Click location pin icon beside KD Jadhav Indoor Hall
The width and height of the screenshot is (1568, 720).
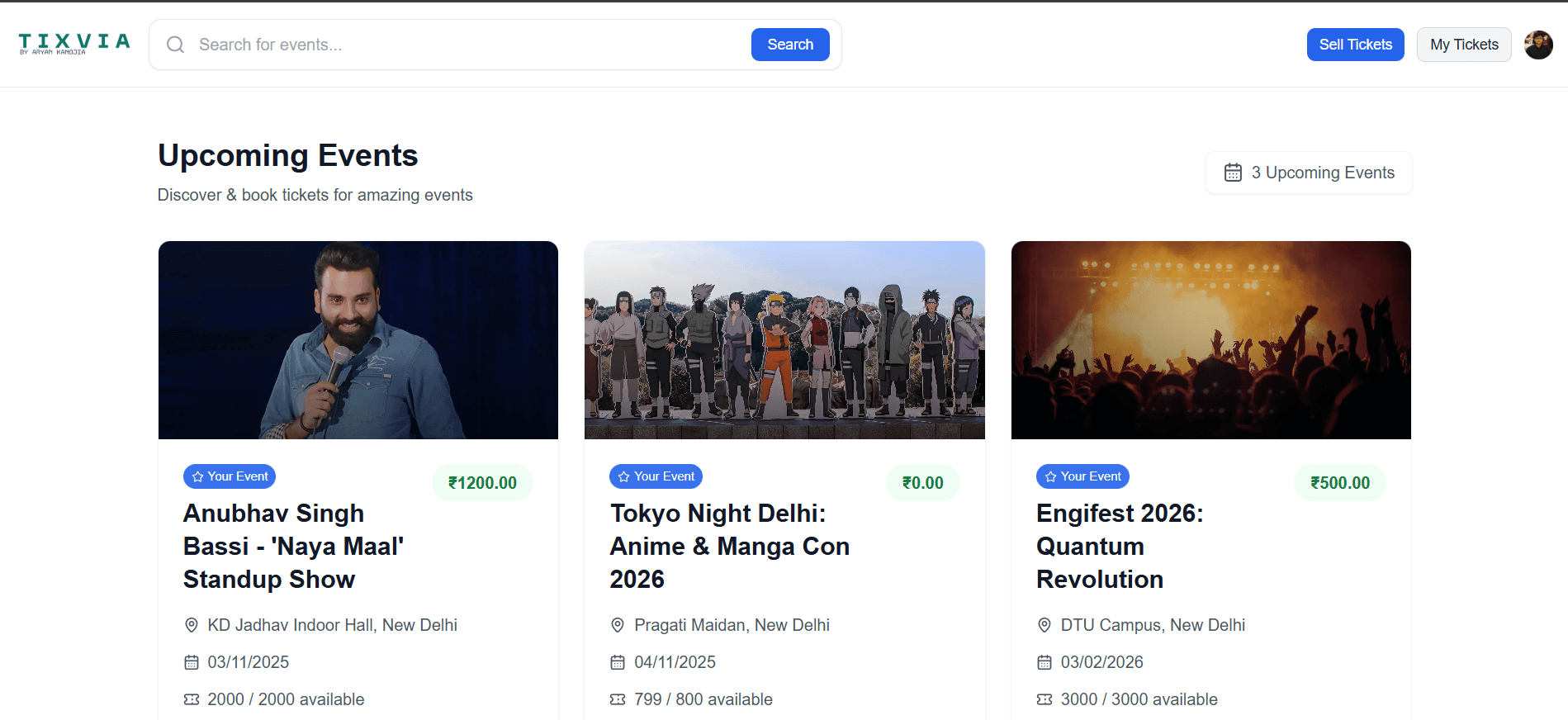point(192,625)
